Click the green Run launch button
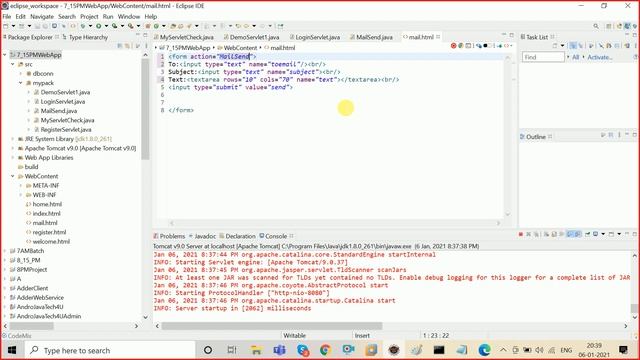This screenshot has width=640, height=360. (98, 26)
